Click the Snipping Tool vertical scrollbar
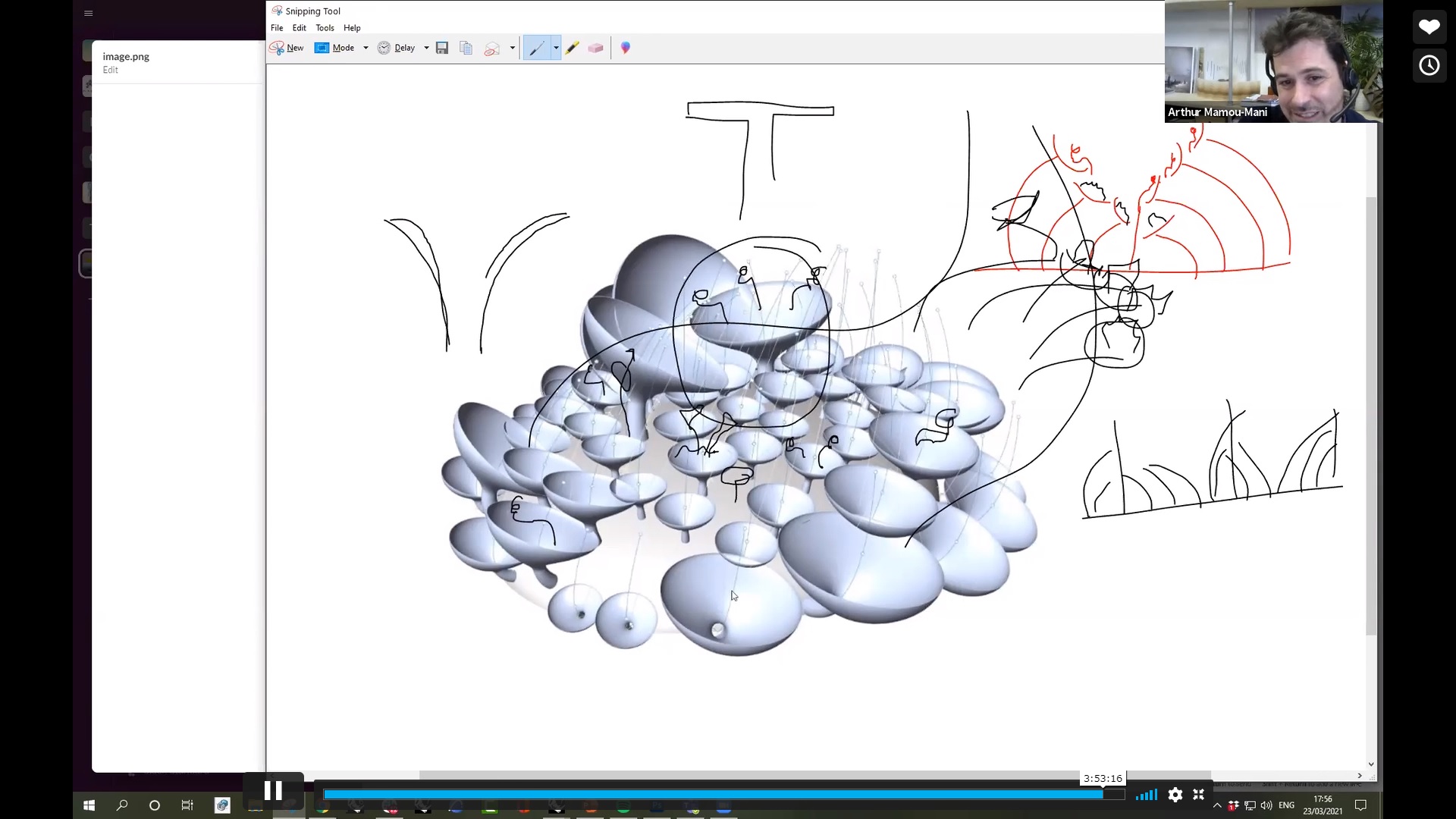The image size is (1456, 819). [x=1370, y=416]
